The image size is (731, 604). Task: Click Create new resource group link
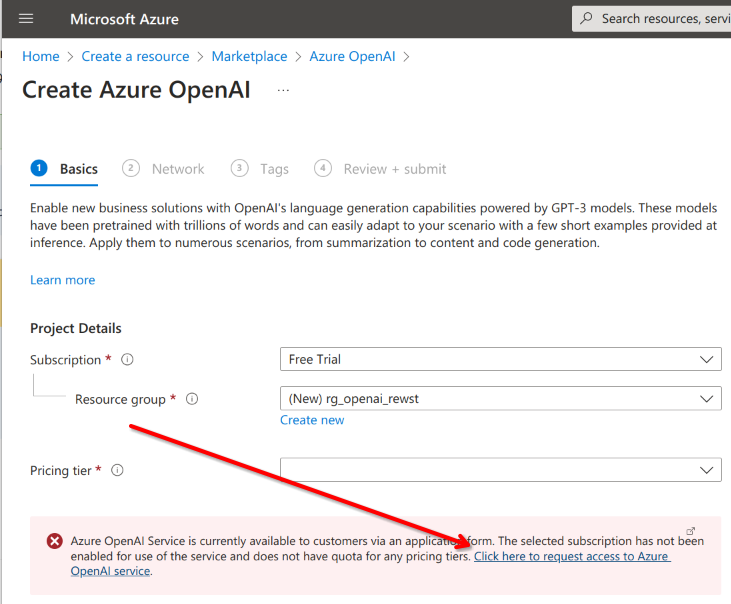point(312,420)
